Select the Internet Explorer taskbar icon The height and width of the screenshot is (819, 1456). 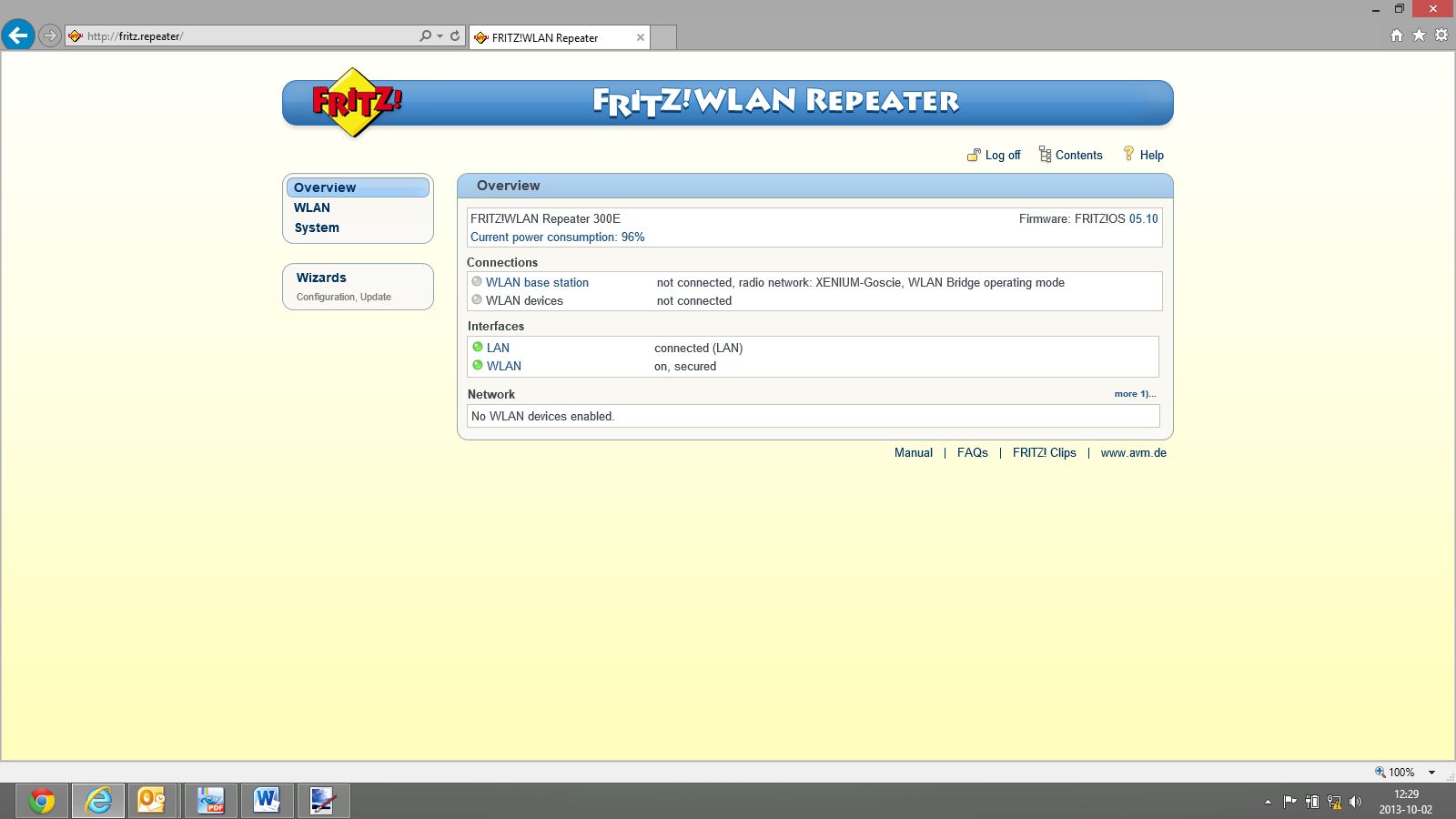[97, 801]
